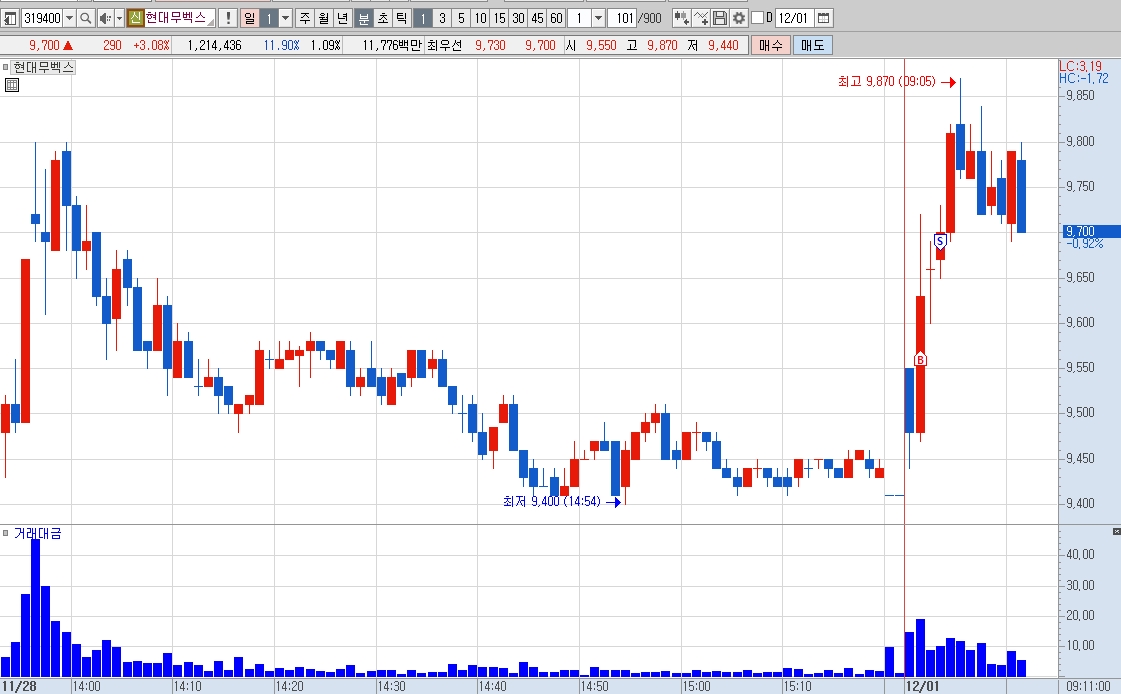Click the add candlestick indicator icon
This screenshot has height=694, width=1121.
tap(682, 18)
